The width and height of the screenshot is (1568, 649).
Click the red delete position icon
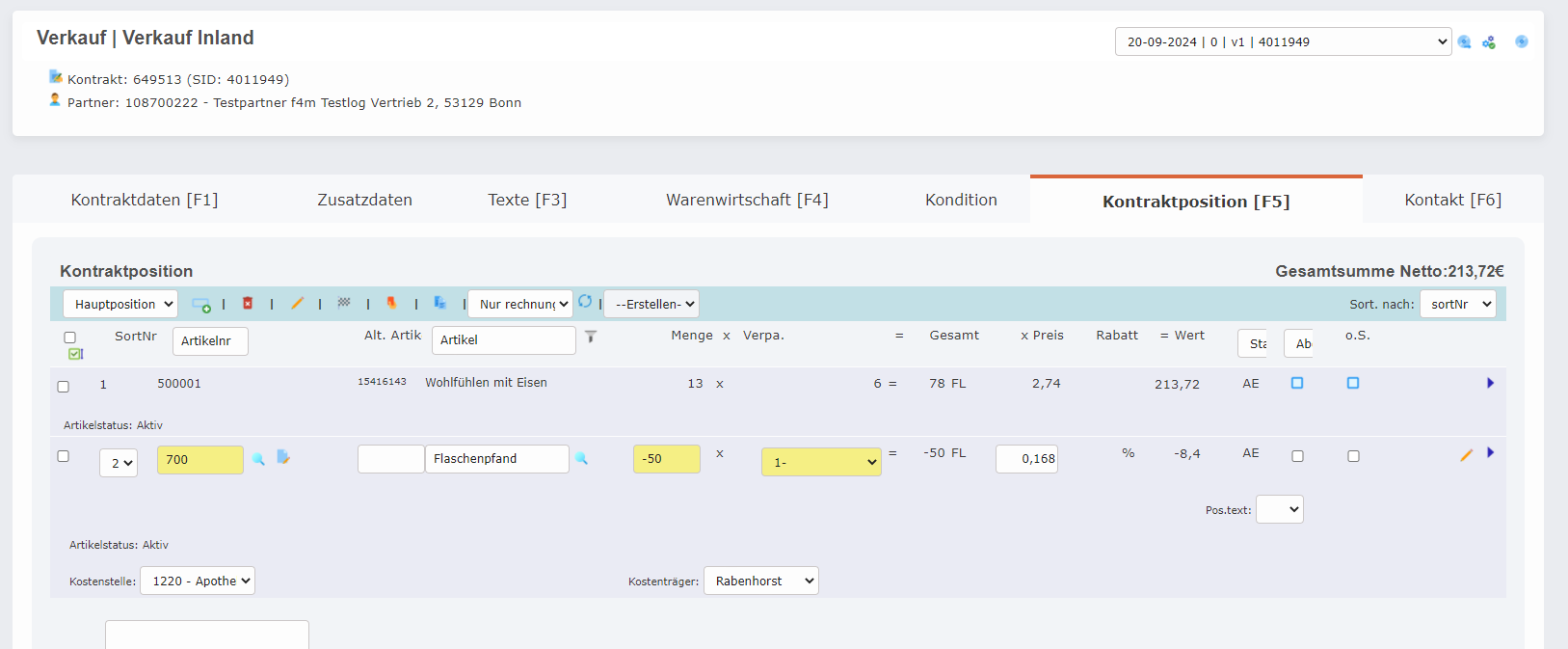point(248,304)
